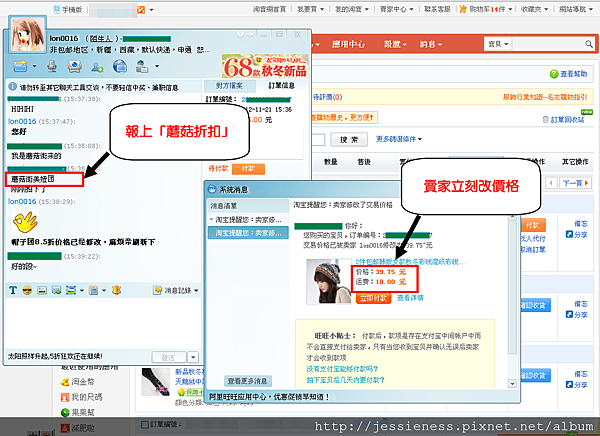This screenshot has width=600, height=436.
Task: Collapse the 淘宝提醒您 message list group
Action: tap(211, 220)
